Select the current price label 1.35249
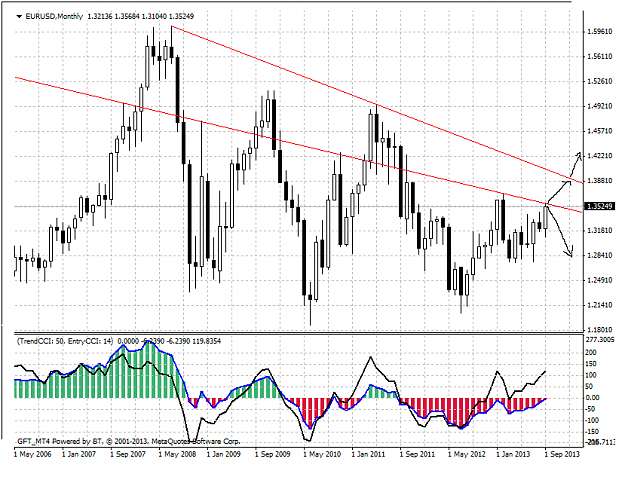This screenshot has height=480, width=625. (599, 206)
